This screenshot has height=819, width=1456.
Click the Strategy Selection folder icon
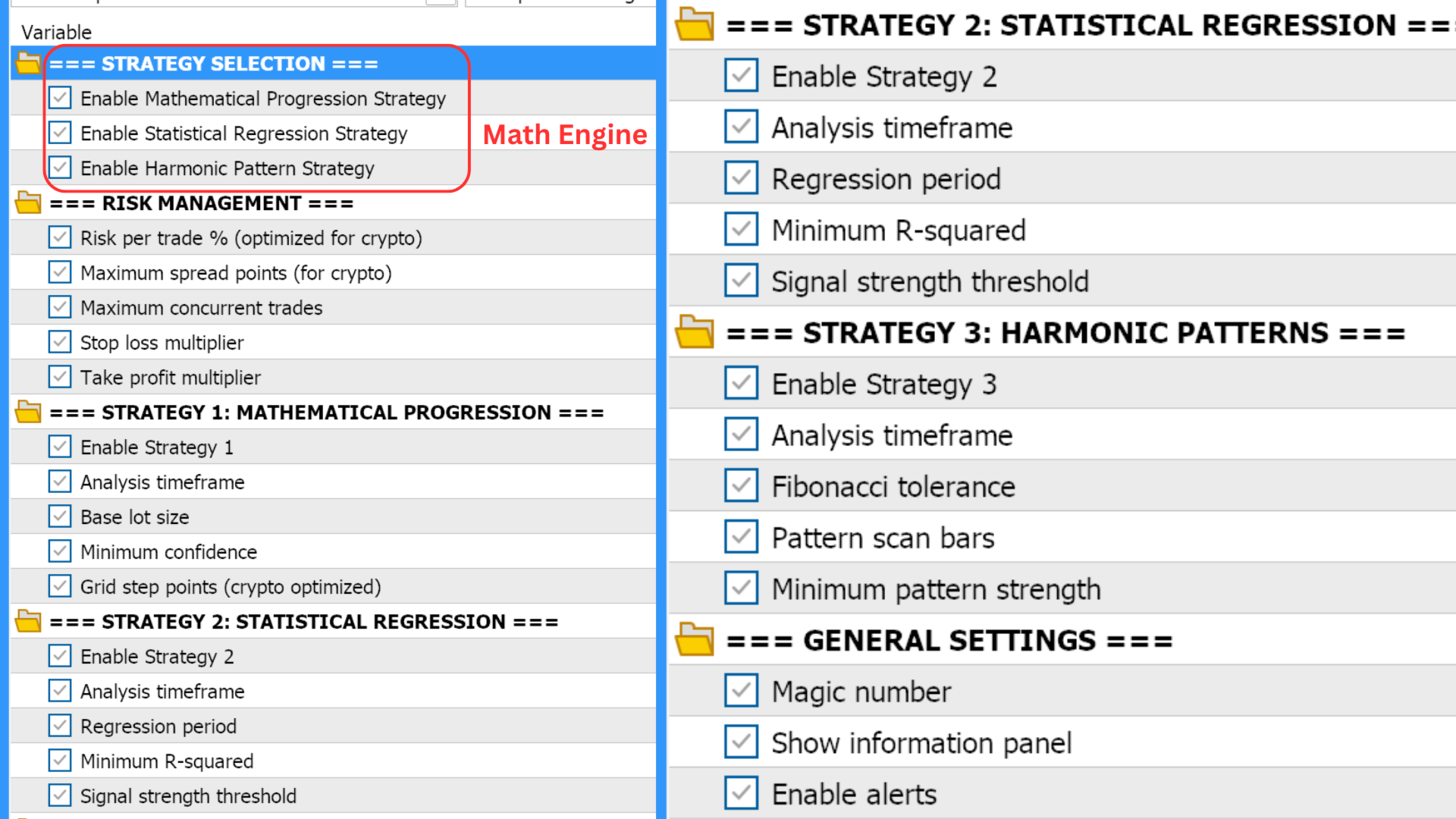coord(28,63)
